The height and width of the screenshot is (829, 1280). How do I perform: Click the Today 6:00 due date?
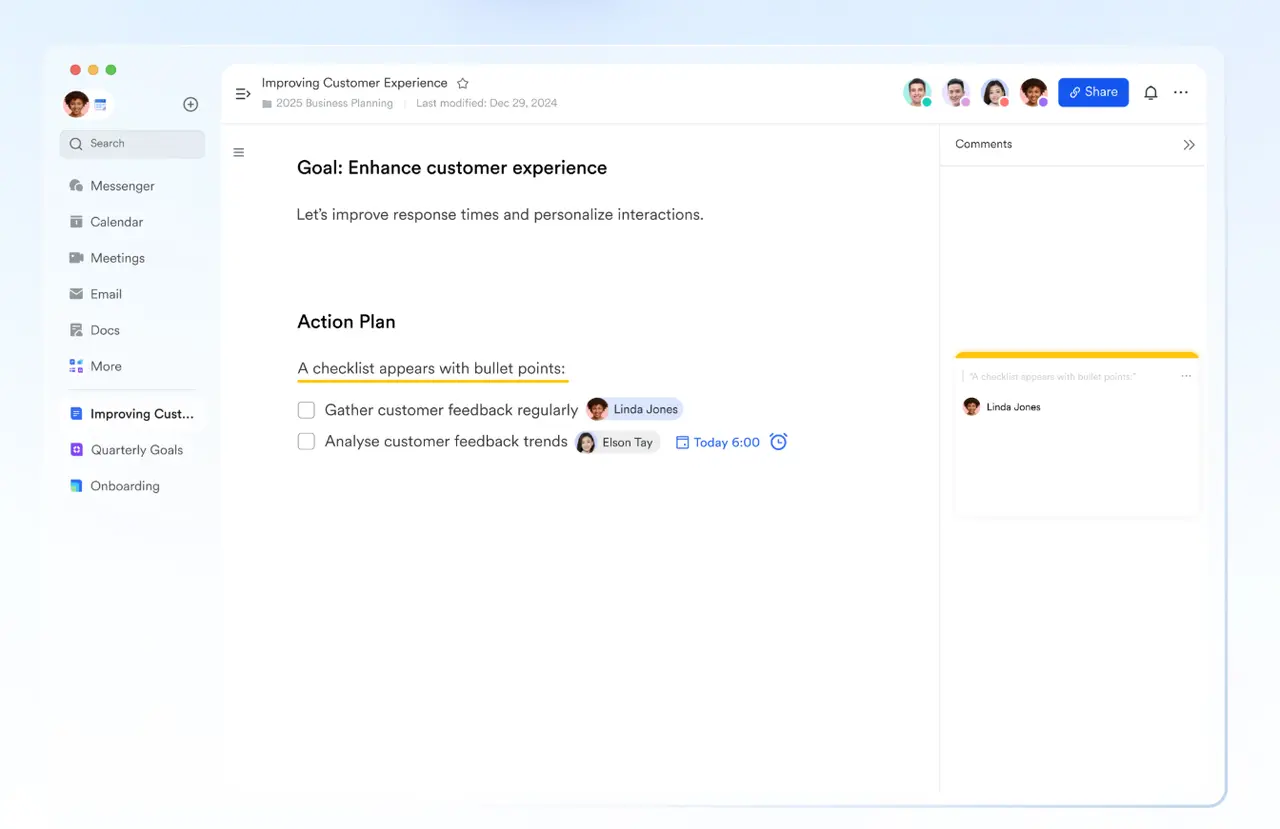718,442
